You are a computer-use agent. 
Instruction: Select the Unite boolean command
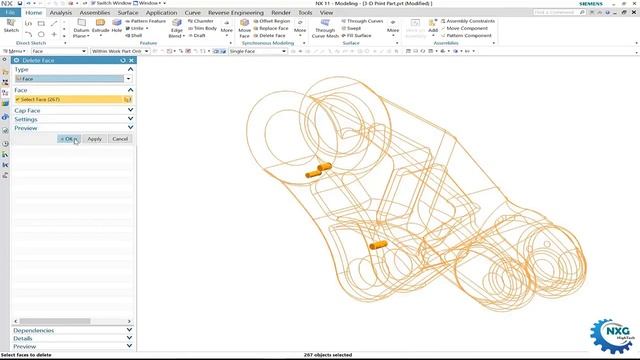[137, 28]
